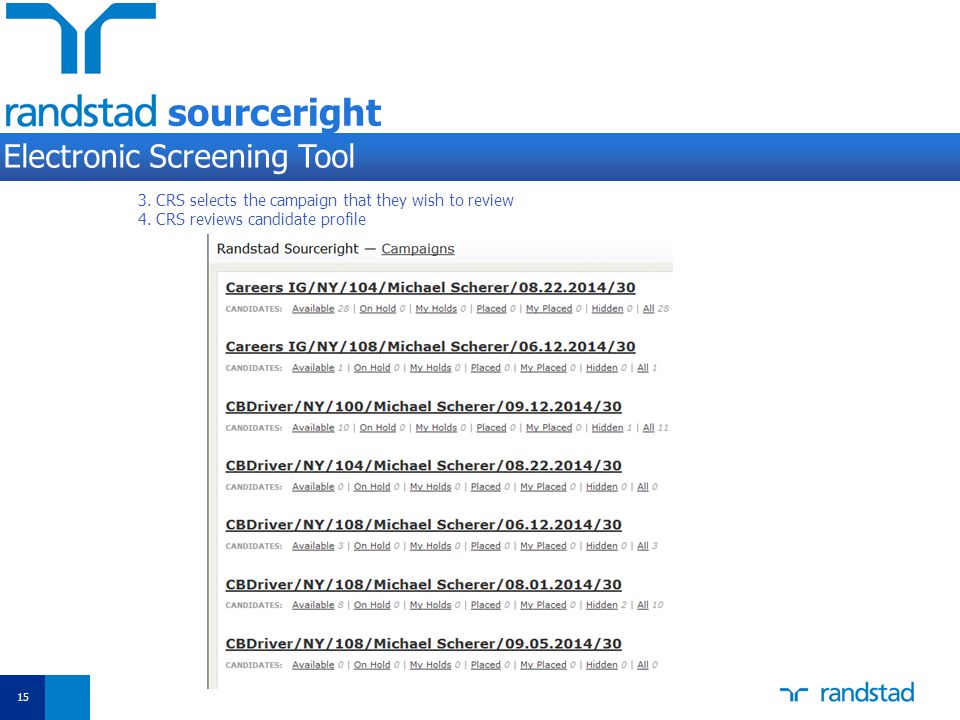Show Placed for CBDriver/NY/108 08.01.2014

pos(486,605)
